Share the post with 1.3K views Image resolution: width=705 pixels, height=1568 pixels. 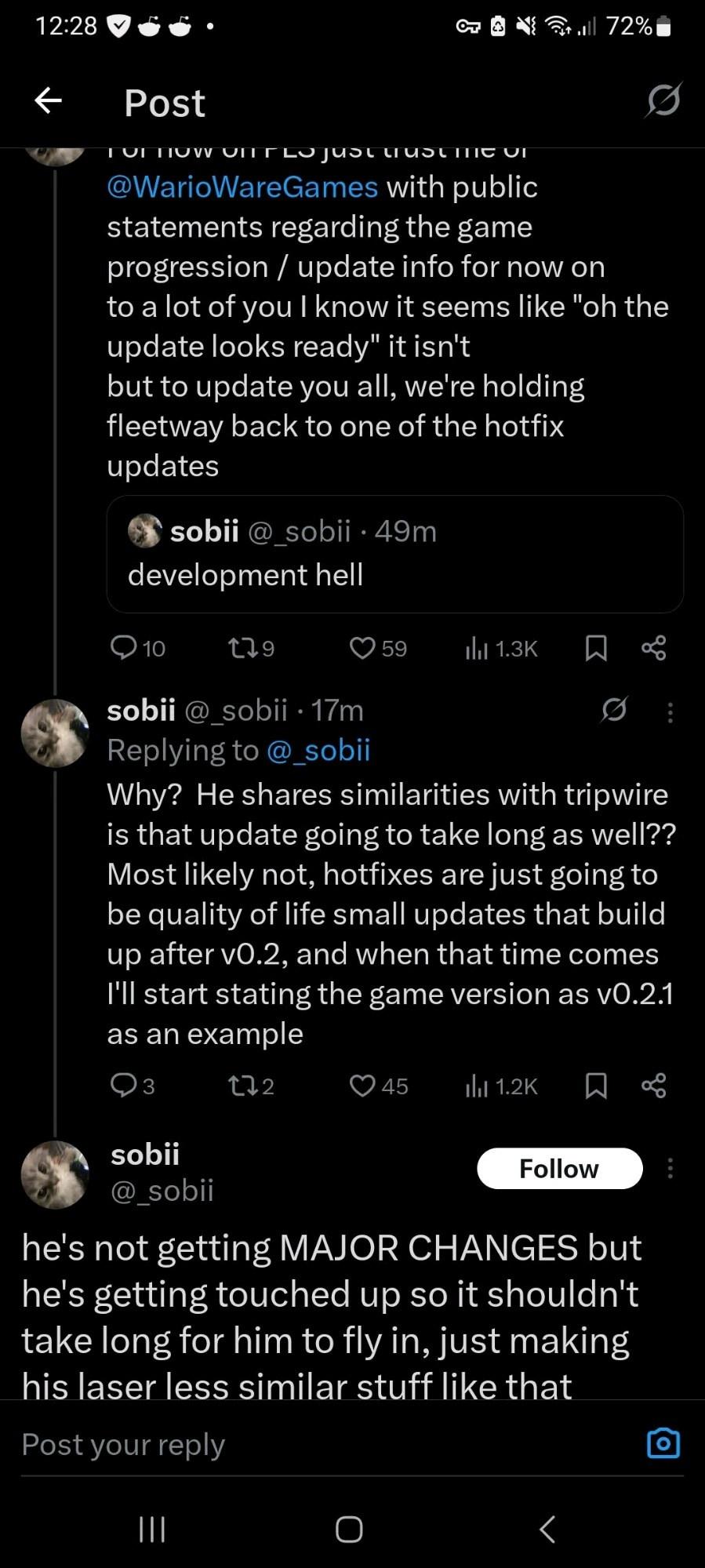[x=654, y=647]
